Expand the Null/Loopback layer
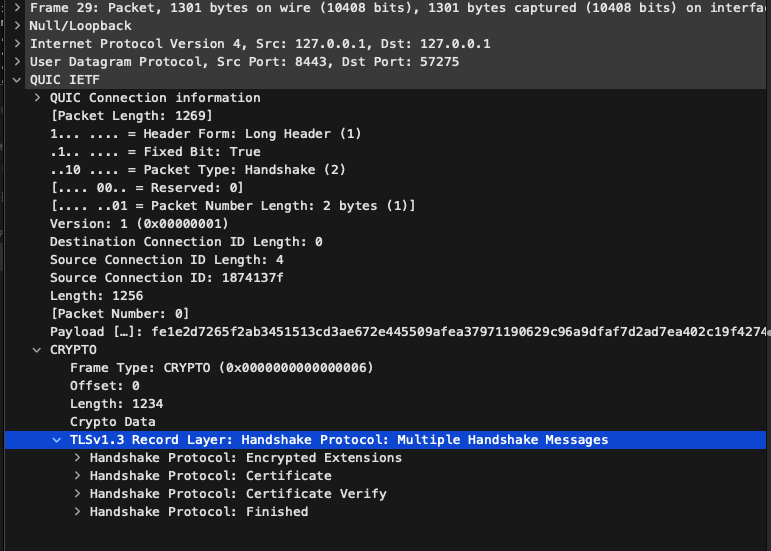The image size is (771, 551). click(17, 26)
